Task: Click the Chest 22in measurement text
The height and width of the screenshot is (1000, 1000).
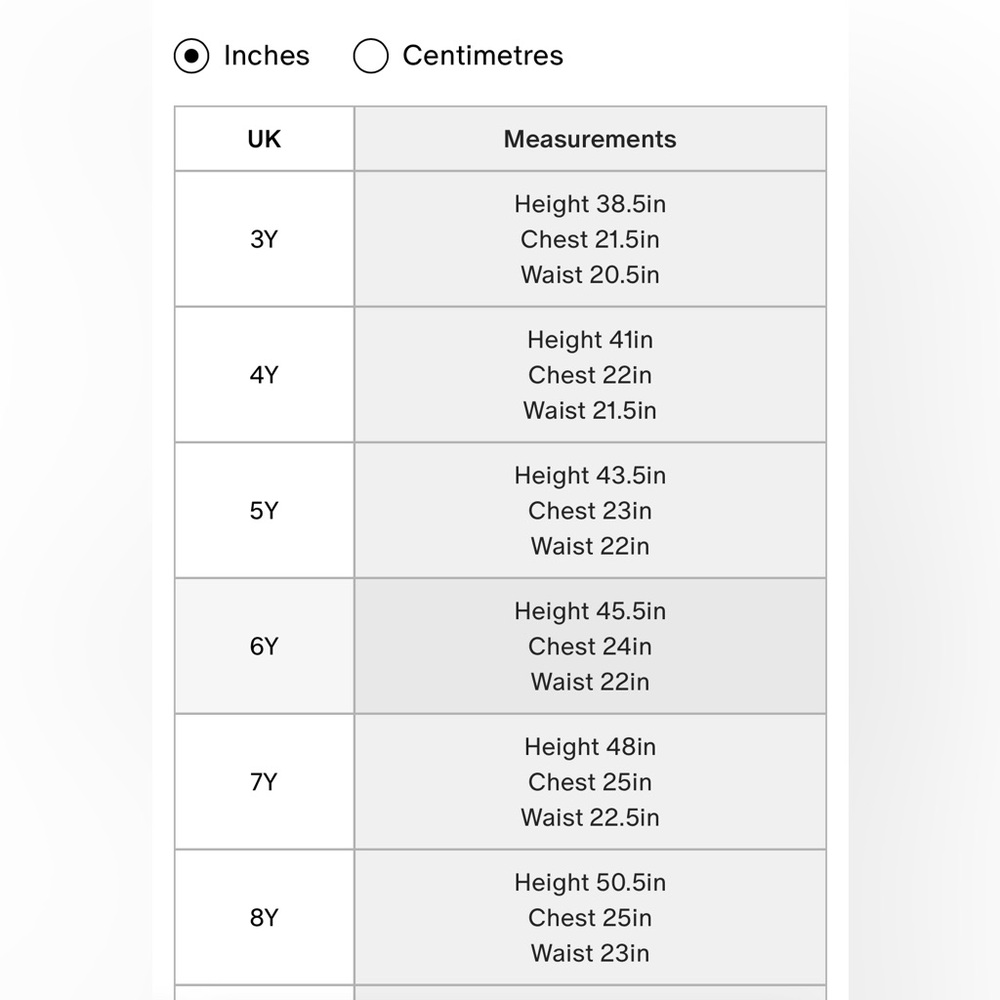Action: tap(590, 375)
